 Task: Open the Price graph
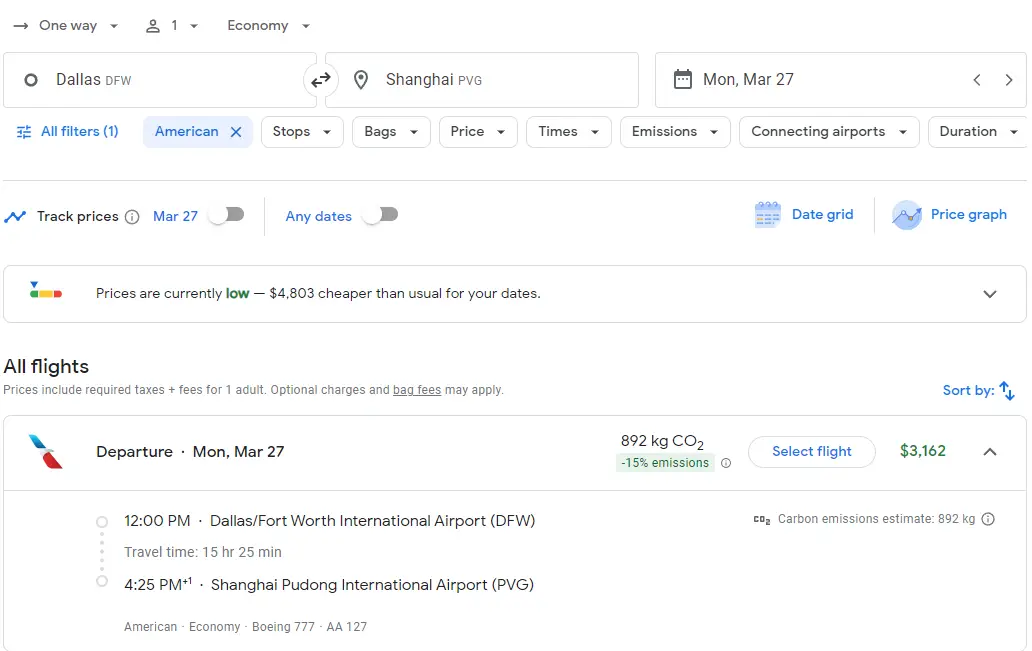pyautogui.click(x=950, y=215)
